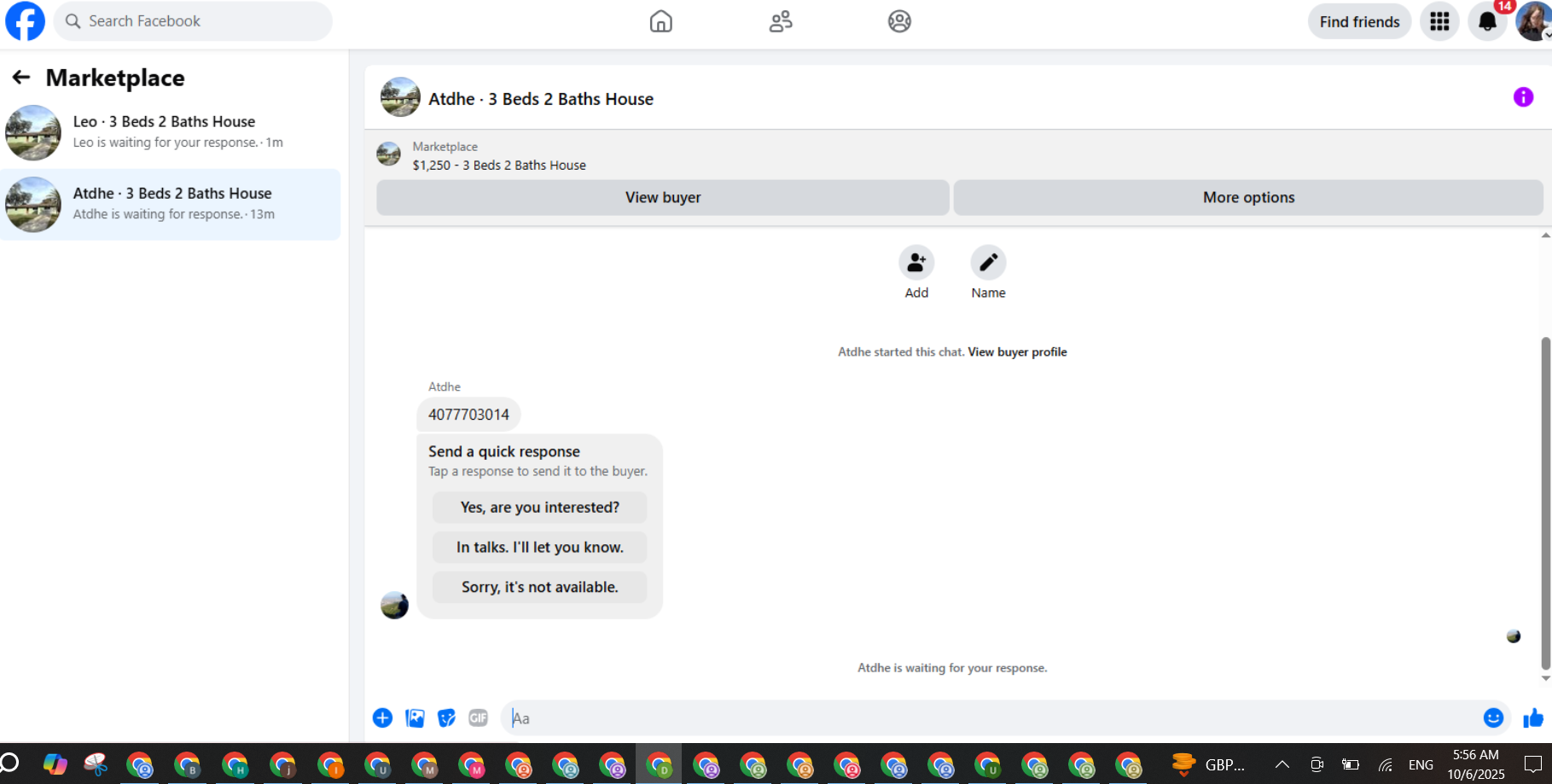Open conversation information purple icon
Viewport: 1552px width, 784px height.
click(x=1523, y=97)
